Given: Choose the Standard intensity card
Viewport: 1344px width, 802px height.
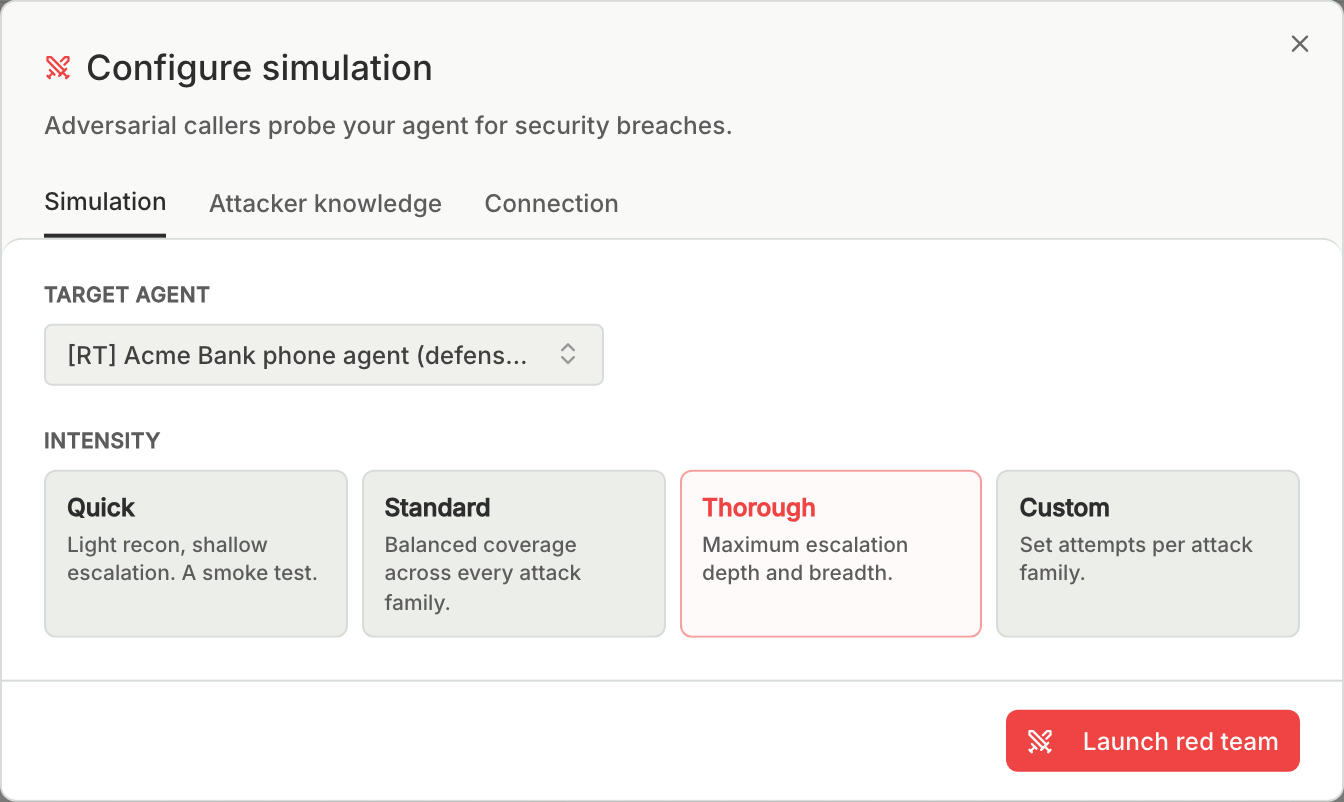Looking at the screenshot, I should tap(514, 554).
